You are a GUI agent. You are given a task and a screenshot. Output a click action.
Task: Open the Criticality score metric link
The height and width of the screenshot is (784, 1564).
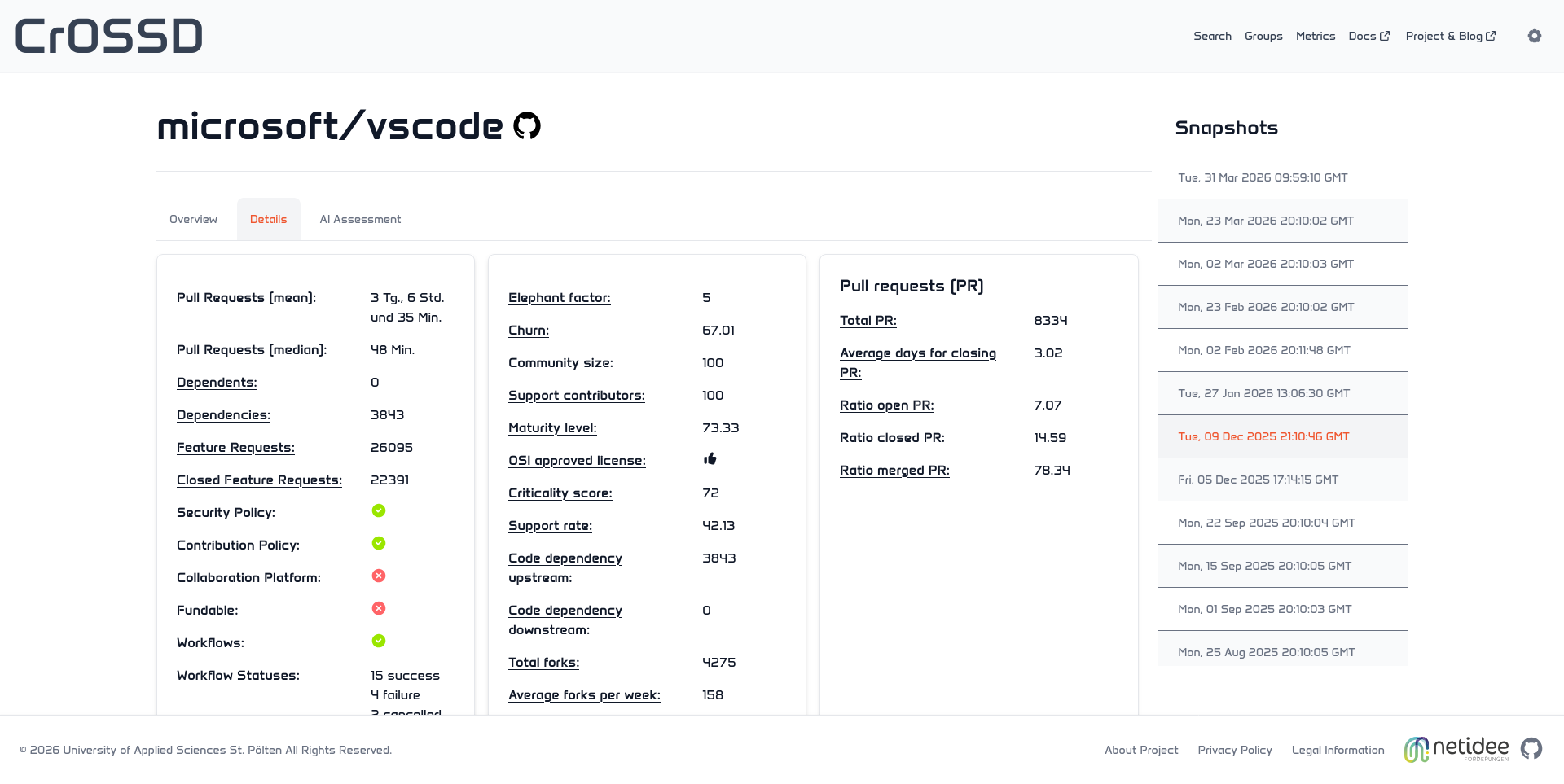click(560, 493)
